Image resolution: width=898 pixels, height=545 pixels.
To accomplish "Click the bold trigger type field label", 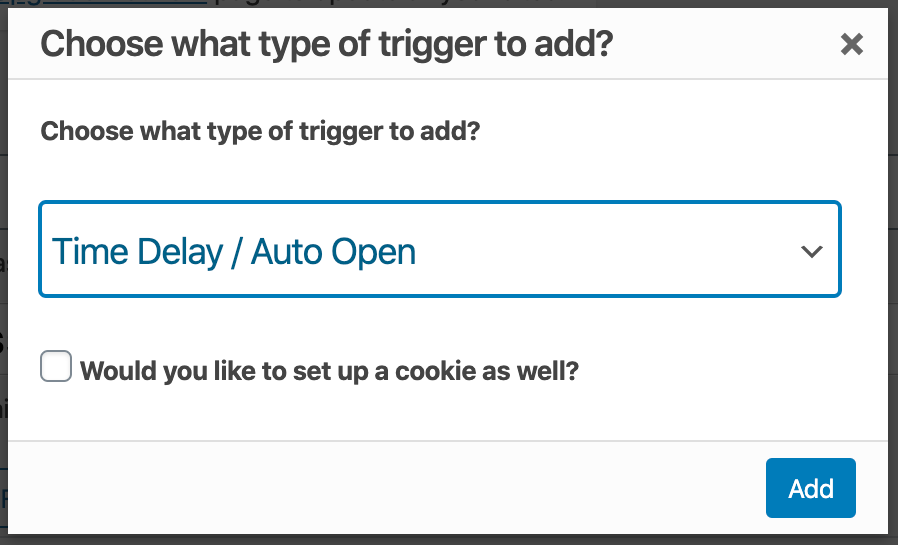I will 260,131.
